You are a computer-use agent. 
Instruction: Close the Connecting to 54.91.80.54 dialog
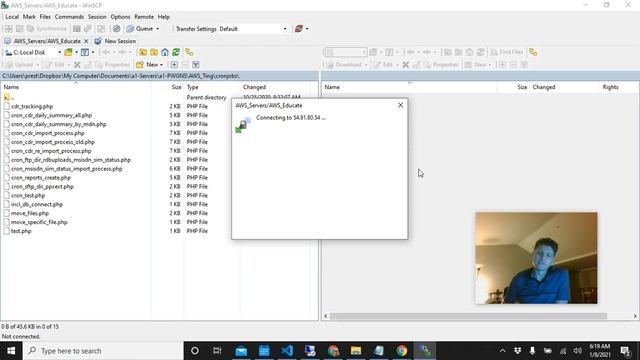coord(400,105)
